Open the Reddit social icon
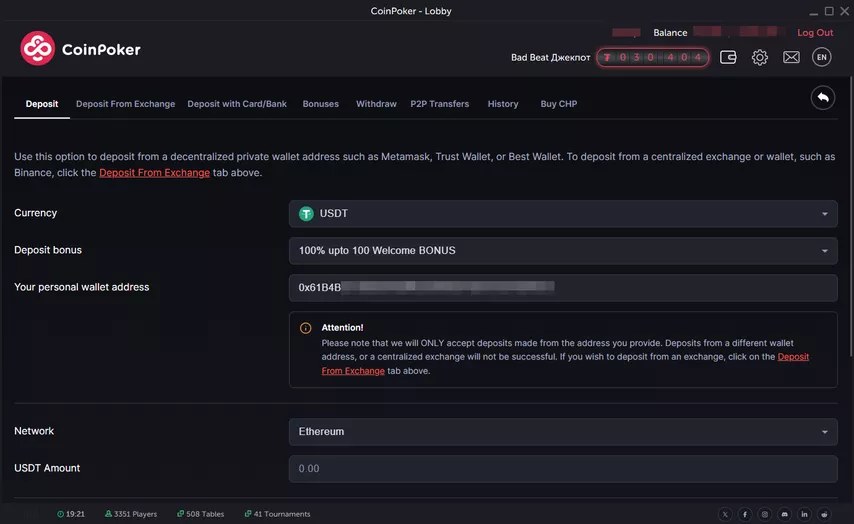 824,514
